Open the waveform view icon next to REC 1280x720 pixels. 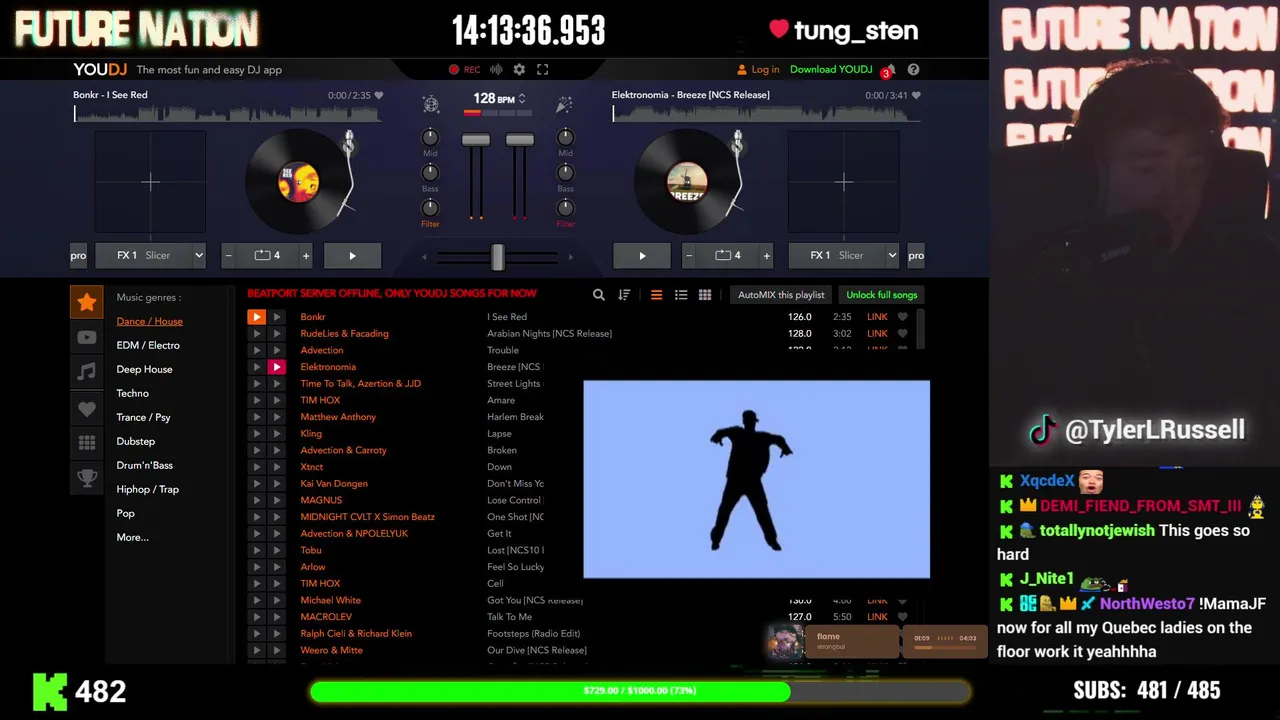pos(495,70)
